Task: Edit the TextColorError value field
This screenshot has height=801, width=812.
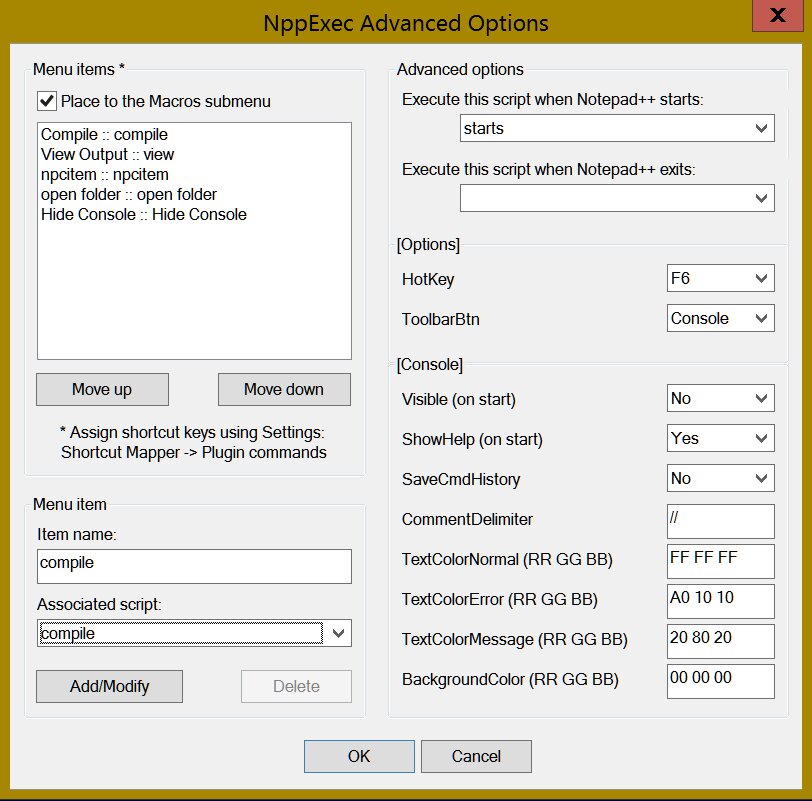Action: click(x=721, y=601)
